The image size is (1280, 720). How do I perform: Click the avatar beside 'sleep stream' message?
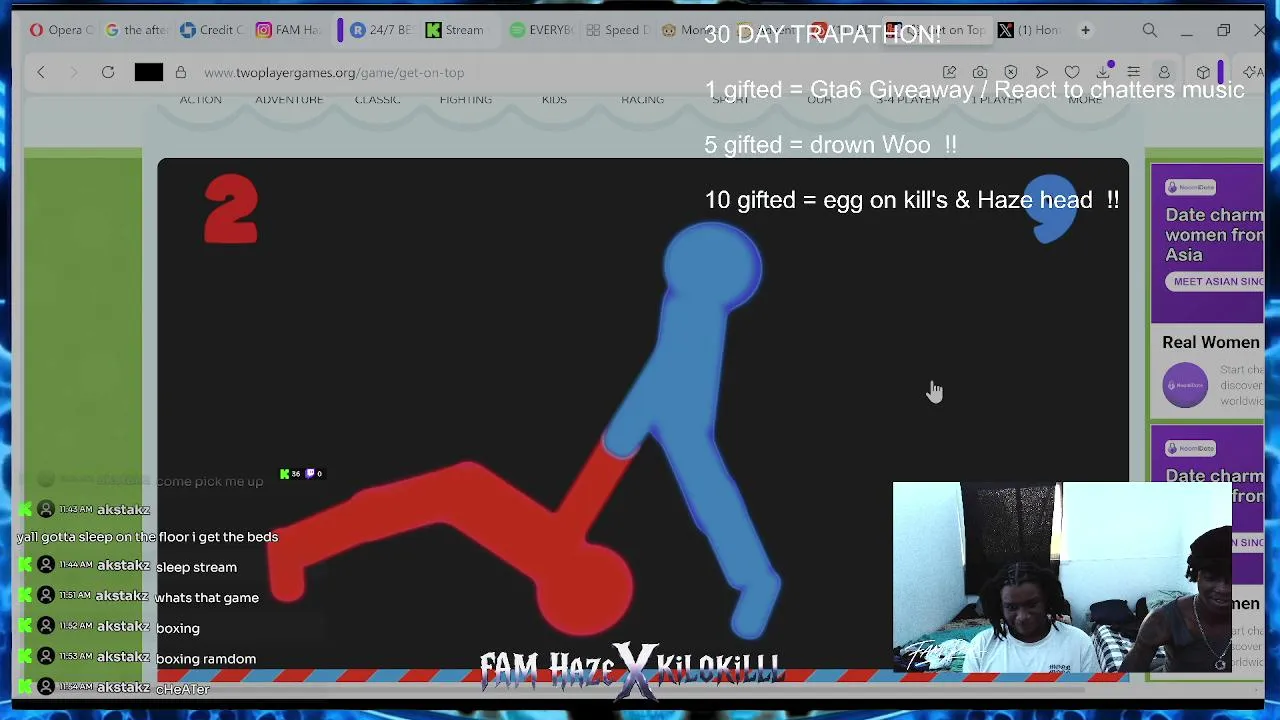point(46,566)
